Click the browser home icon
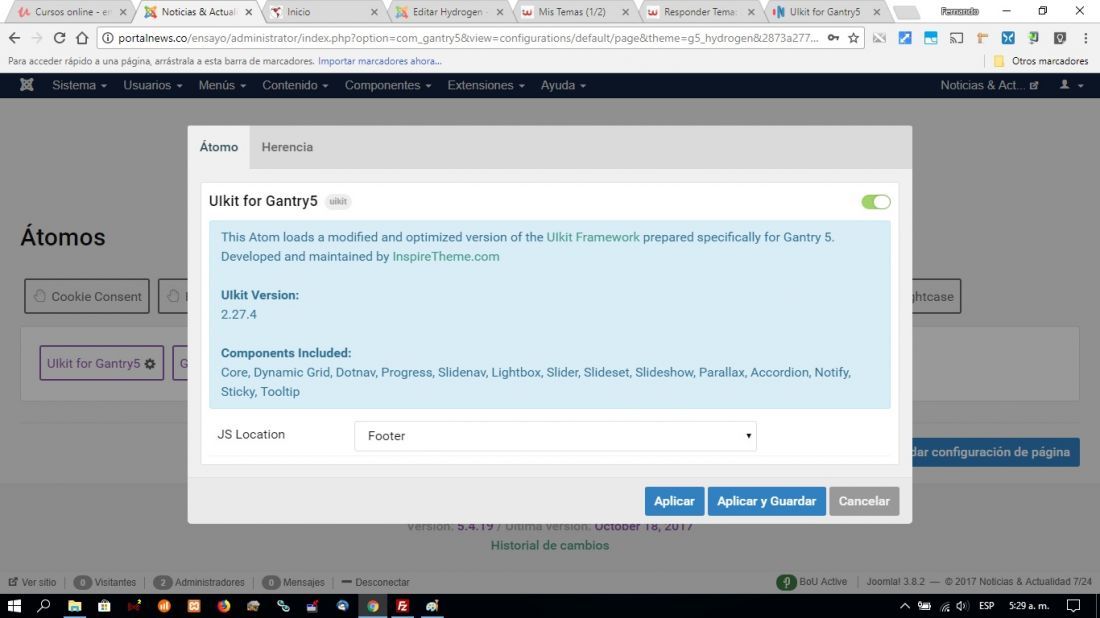 pos(82,38)
